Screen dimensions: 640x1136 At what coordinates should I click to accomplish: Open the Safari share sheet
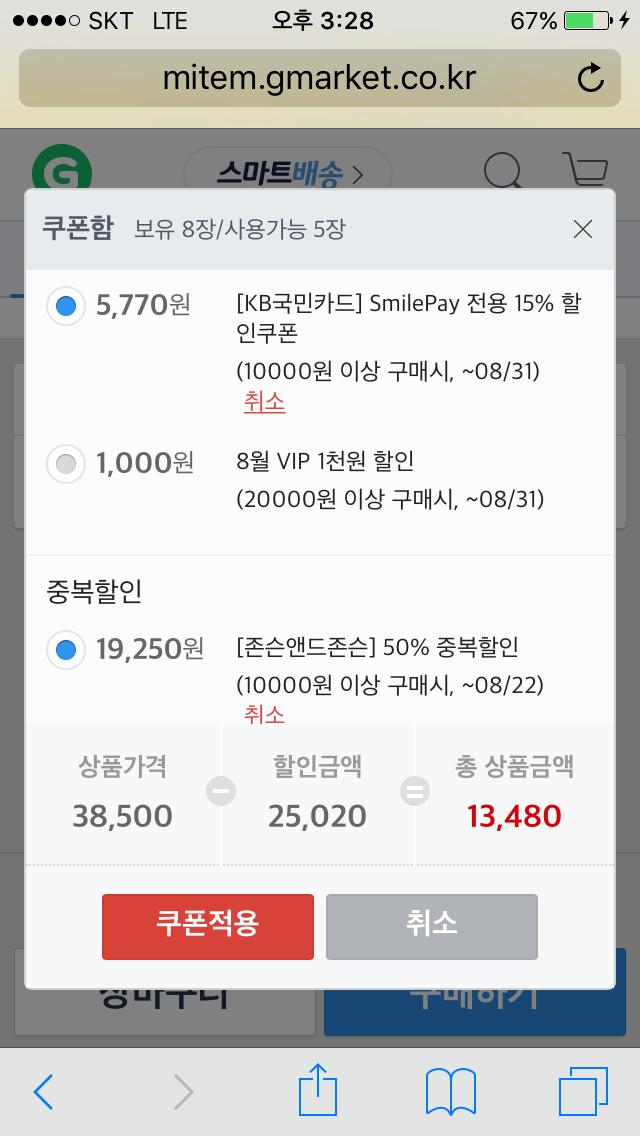click(318, 1091)
